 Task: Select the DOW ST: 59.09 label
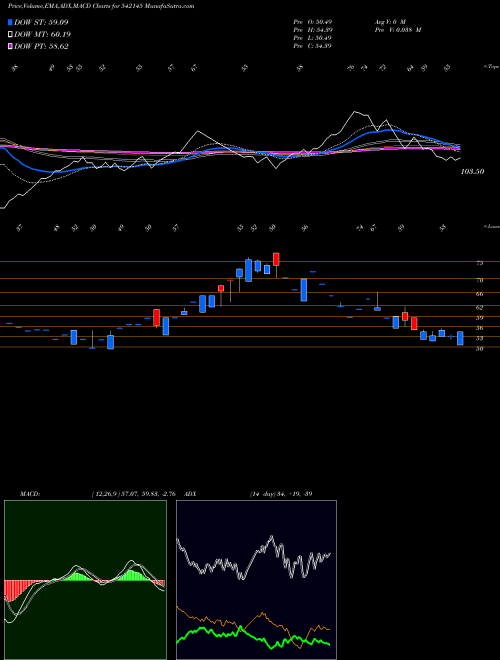(41, 22)
